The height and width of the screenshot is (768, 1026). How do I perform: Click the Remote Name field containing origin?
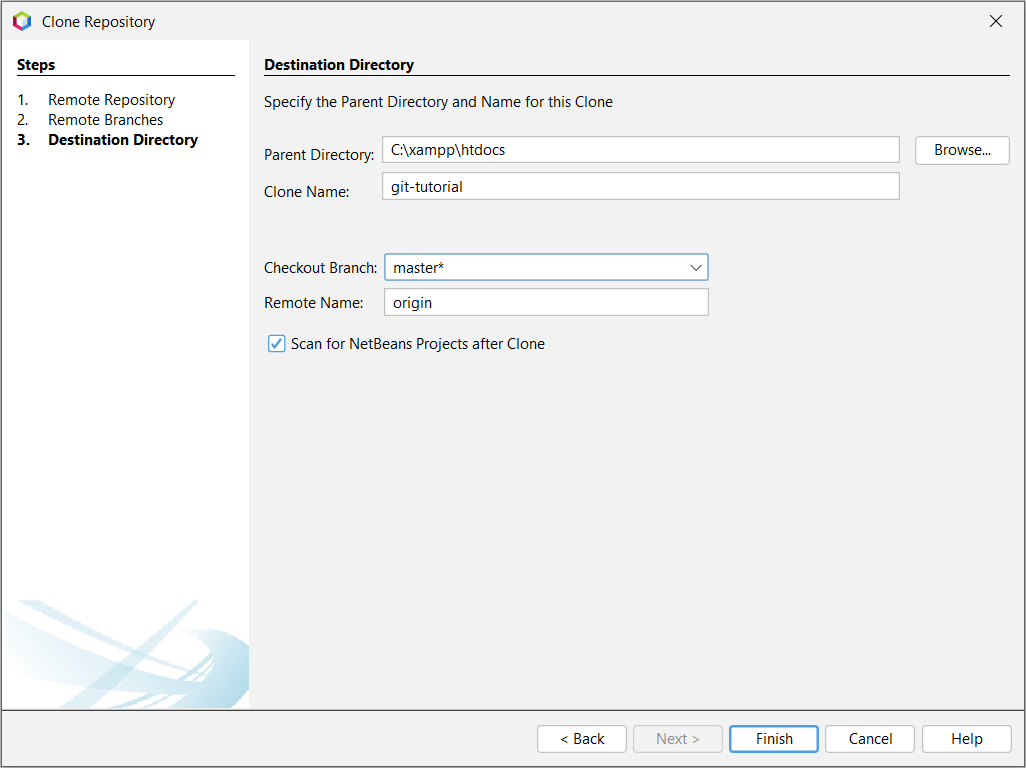pyautogui.click(x=546, y=303)
